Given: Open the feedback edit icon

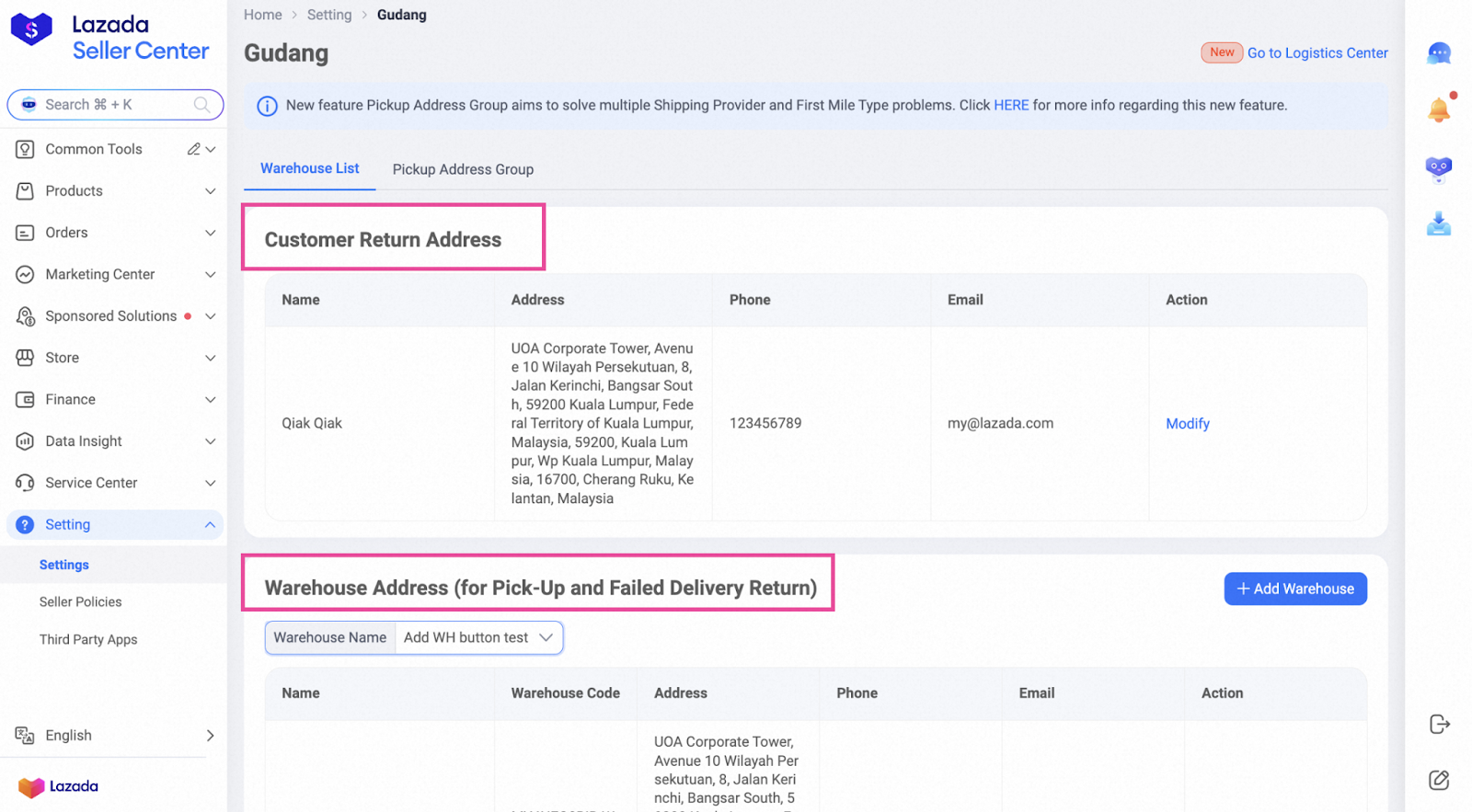Looking at the screenshot, I should 1439,781.
